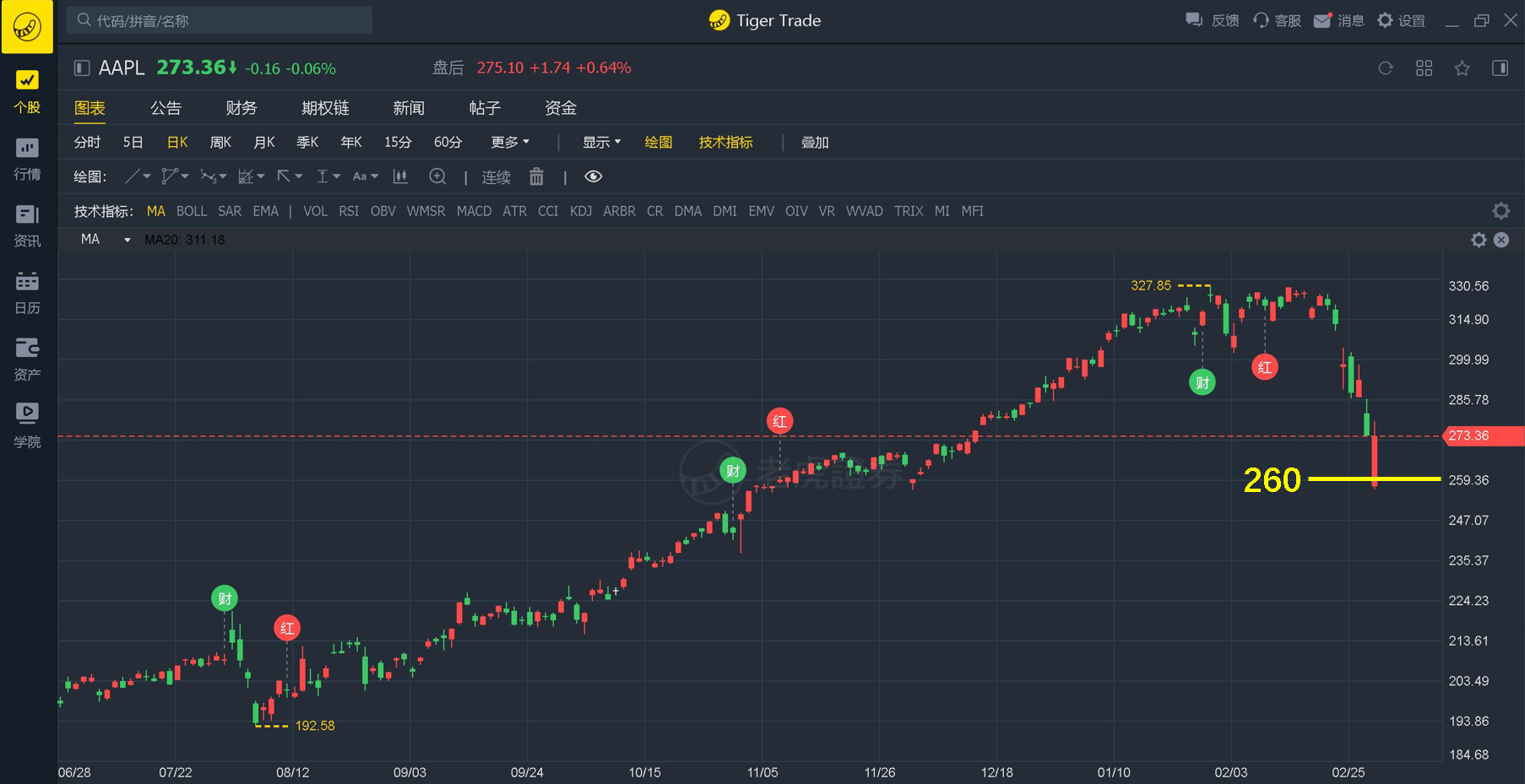Select the 60分 sixty-minute period

[448, 143]
